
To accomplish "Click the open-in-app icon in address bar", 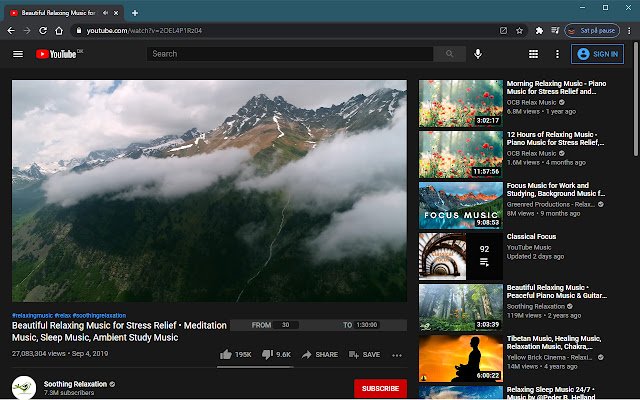I will point(503,31).
